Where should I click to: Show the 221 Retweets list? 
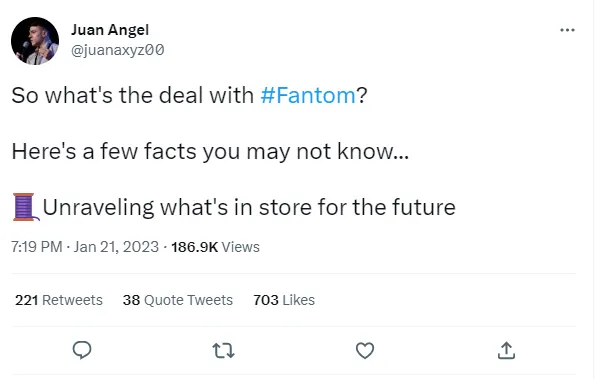point(59,300)
